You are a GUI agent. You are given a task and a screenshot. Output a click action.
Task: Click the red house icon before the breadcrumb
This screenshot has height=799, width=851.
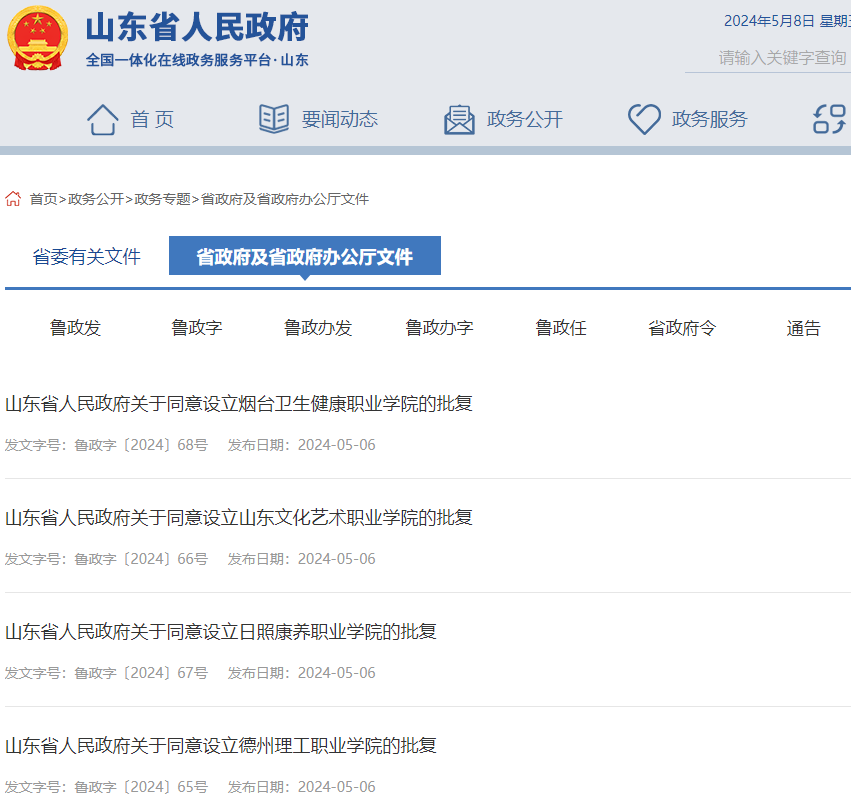pos(13,199)
